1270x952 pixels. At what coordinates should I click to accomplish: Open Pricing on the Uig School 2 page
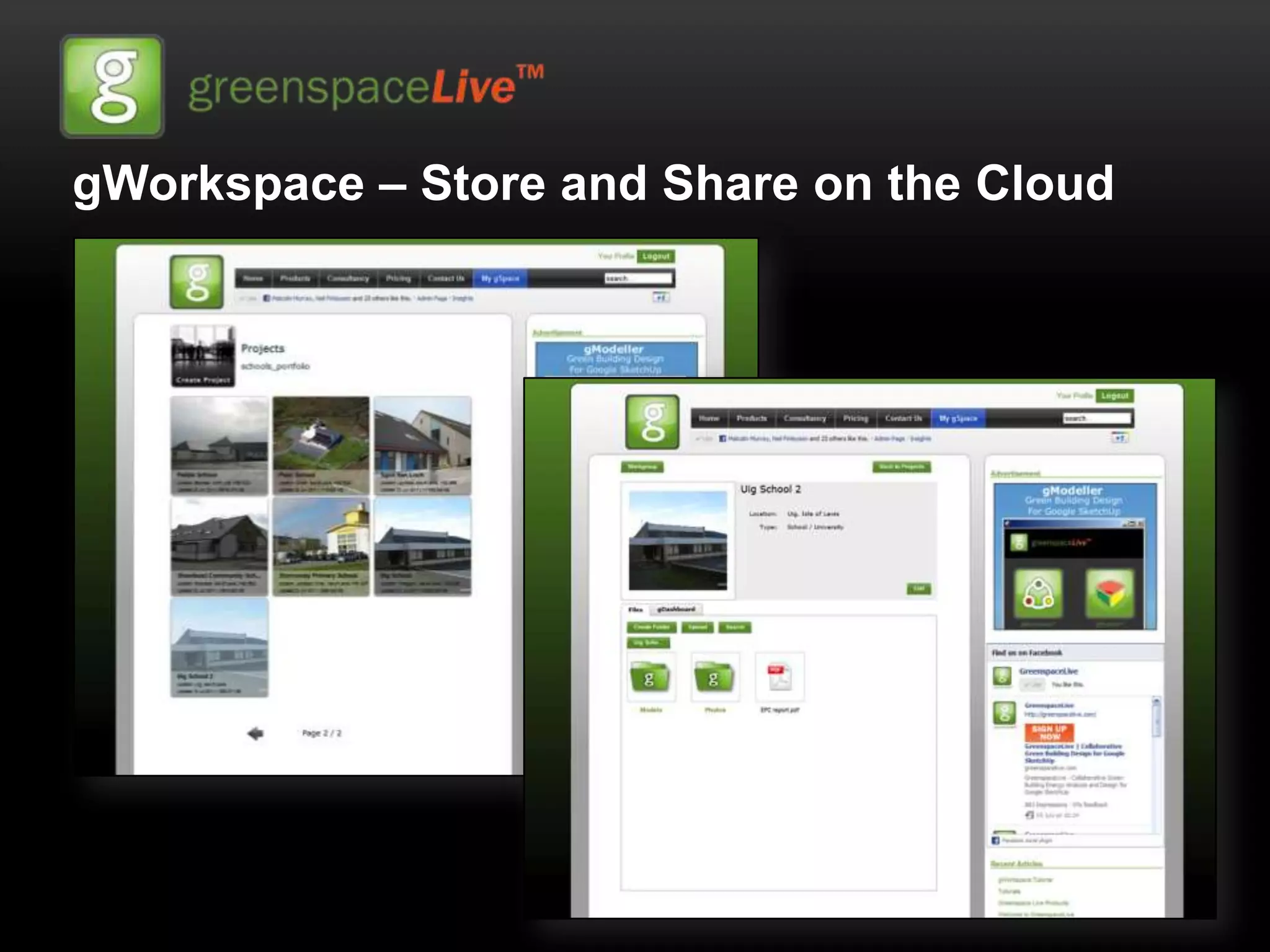pos(856,418)
